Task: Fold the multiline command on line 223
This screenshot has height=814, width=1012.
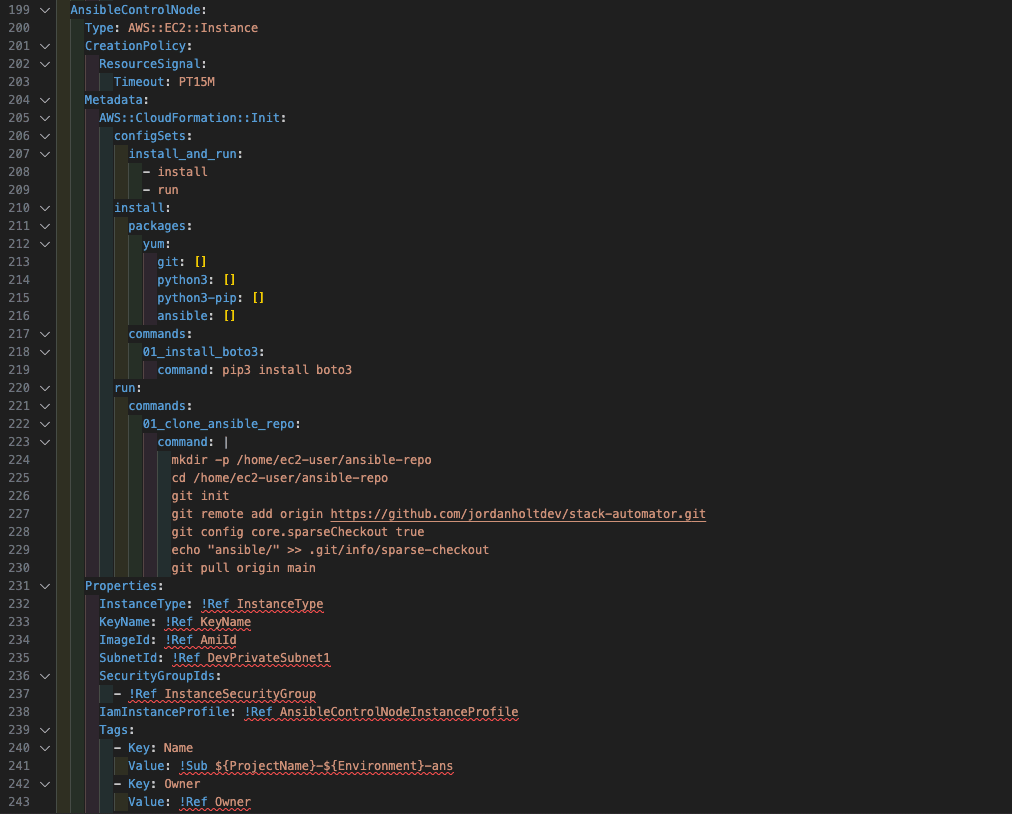Action: point(45,442)
